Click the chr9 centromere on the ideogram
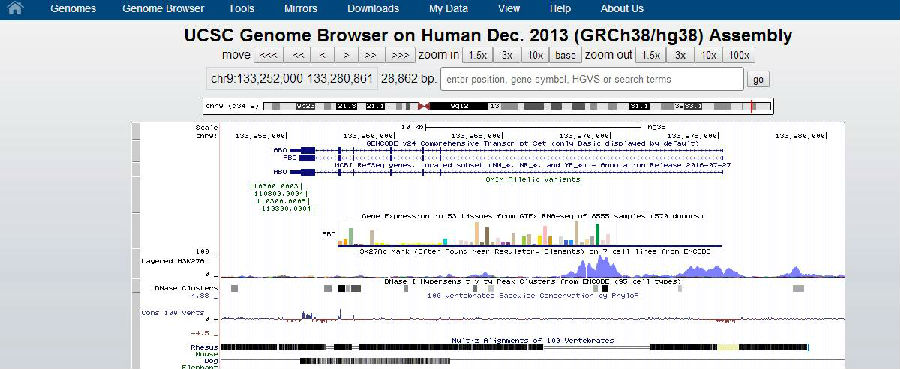 point(424,106)
